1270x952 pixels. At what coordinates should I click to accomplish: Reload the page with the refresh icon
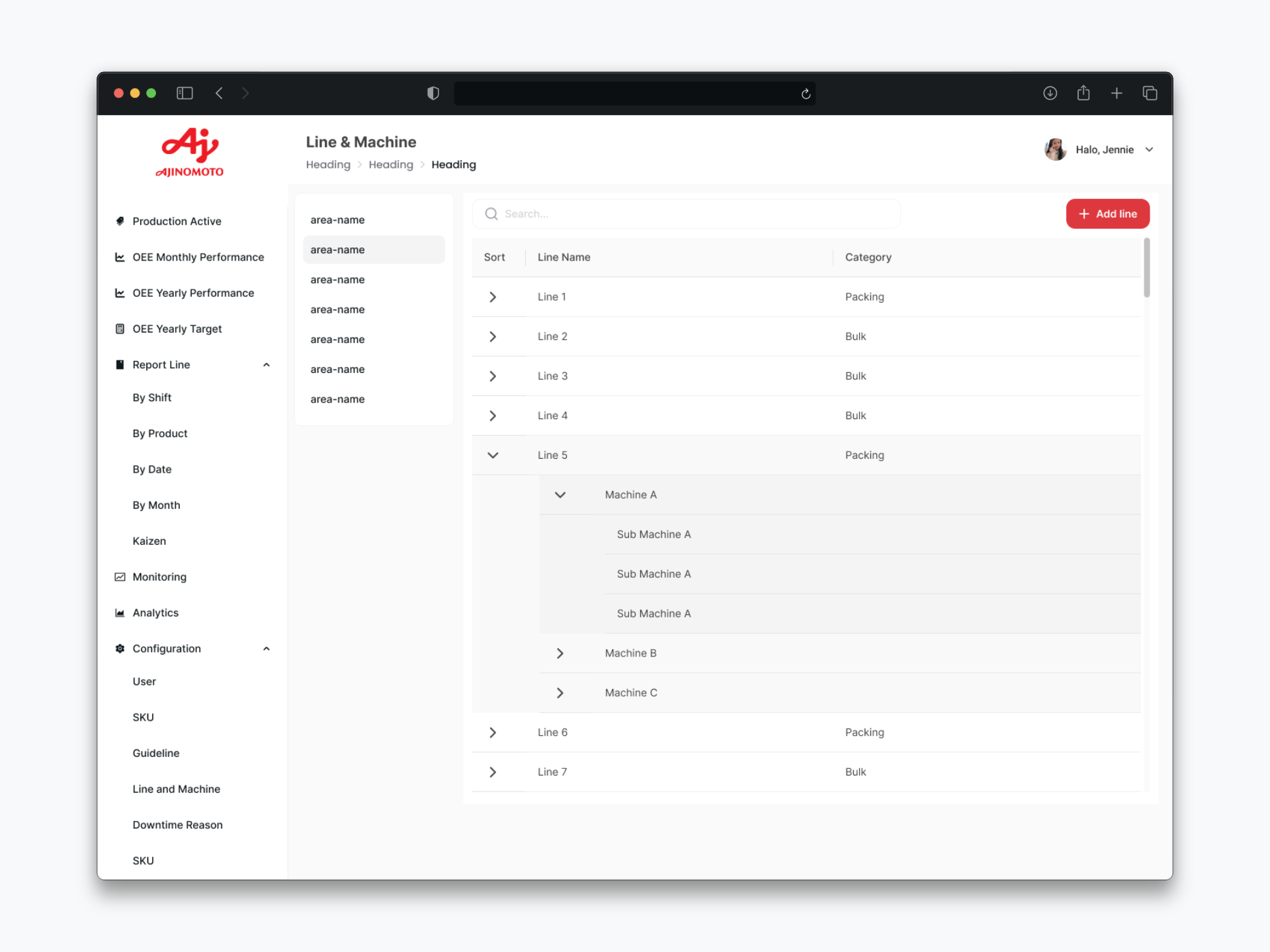(806, 94)
